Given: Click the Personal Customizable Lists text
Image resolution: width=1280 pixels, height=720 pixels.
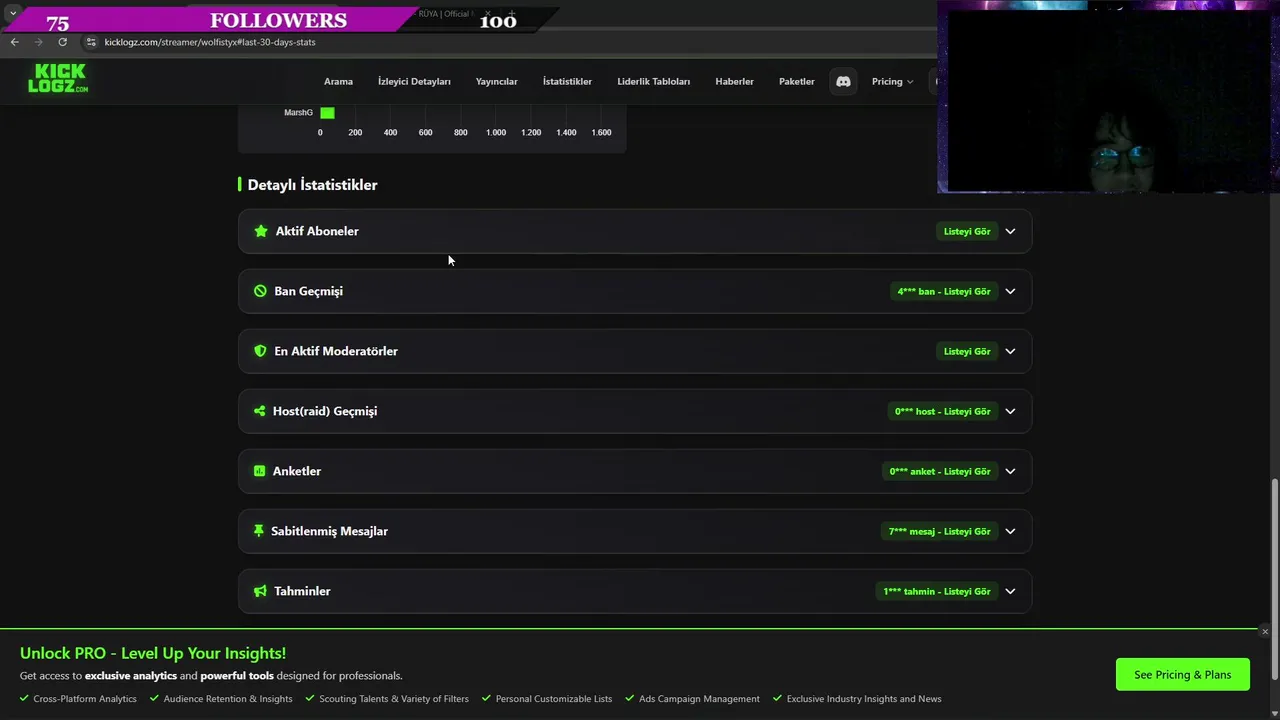Looking at the screenshot, I should [554, 699].
